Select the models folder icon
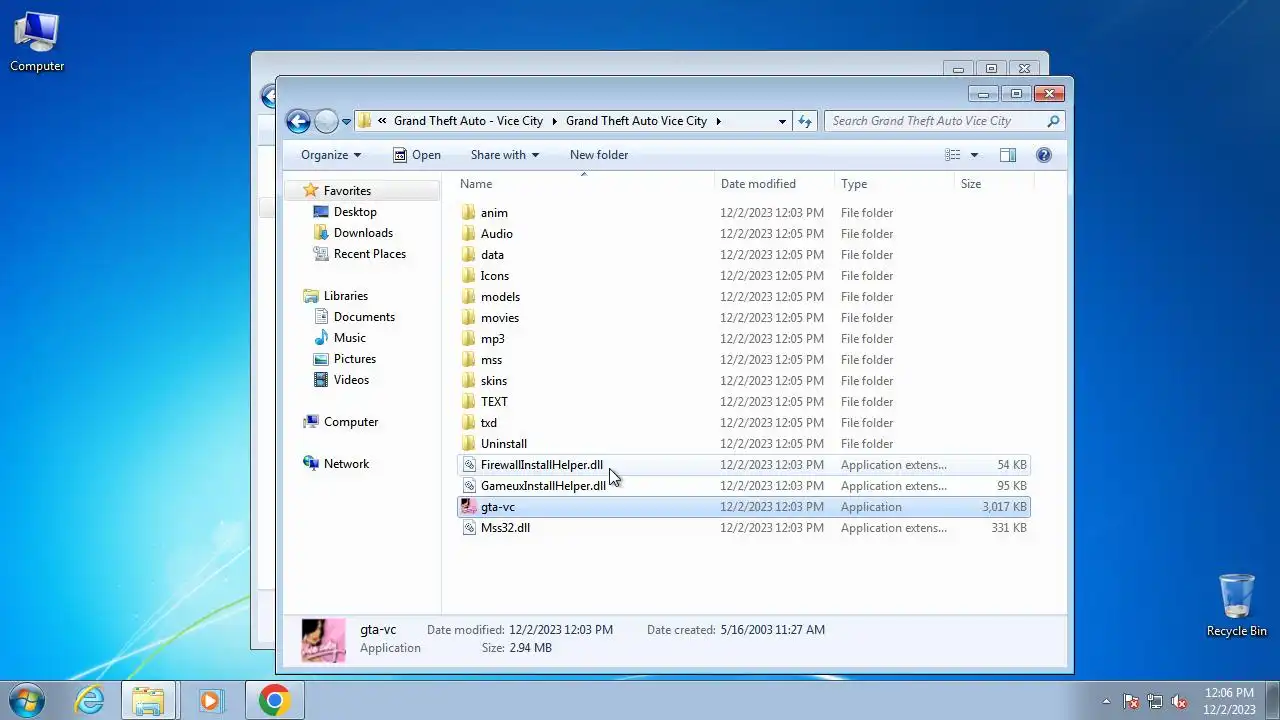The image size is (1280, 720). [x=469, y=297]
